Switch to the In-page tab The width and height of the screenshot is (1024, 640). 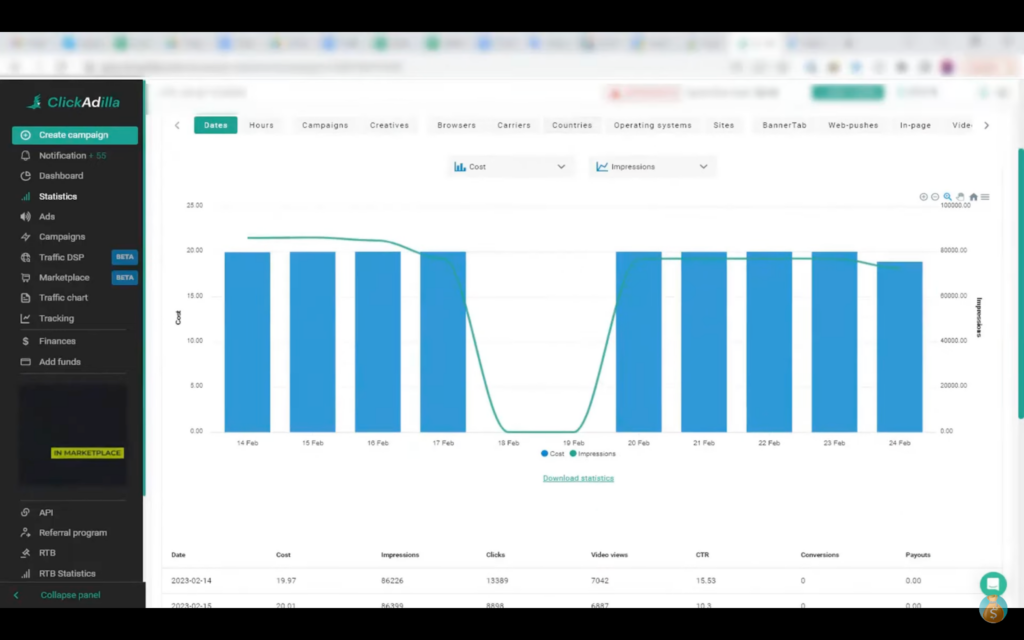coord(916,125)
